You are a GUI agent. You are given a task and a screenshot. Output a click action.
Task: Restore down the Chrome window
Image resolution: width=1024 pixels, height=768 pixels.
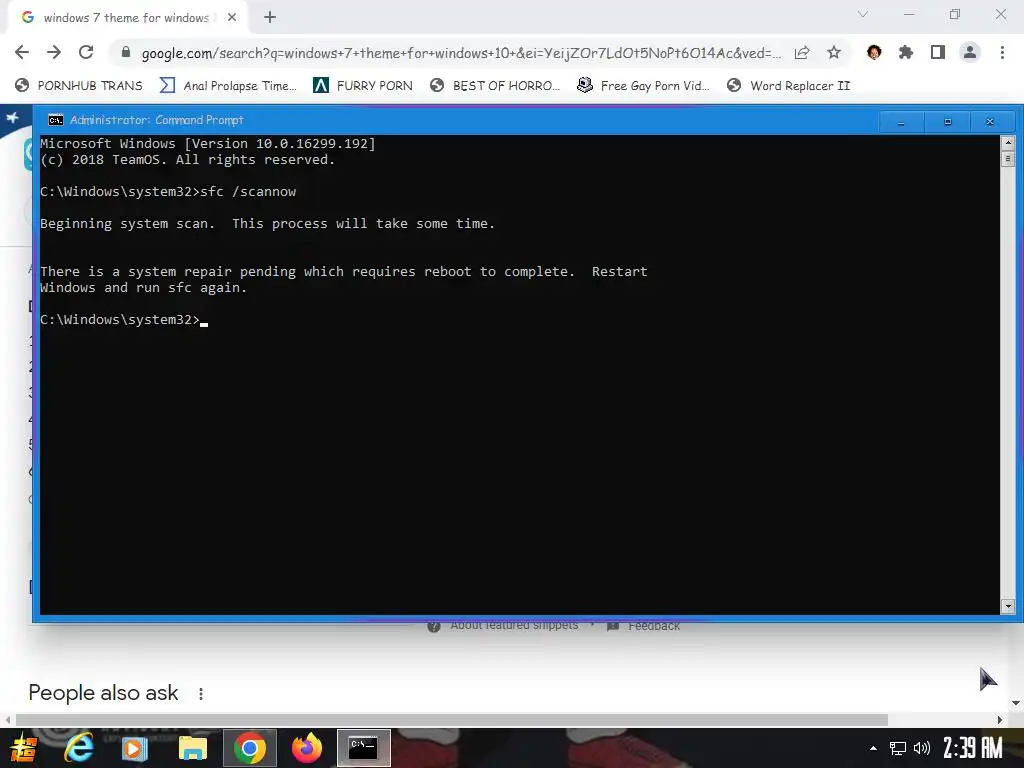tap(955, 14)
